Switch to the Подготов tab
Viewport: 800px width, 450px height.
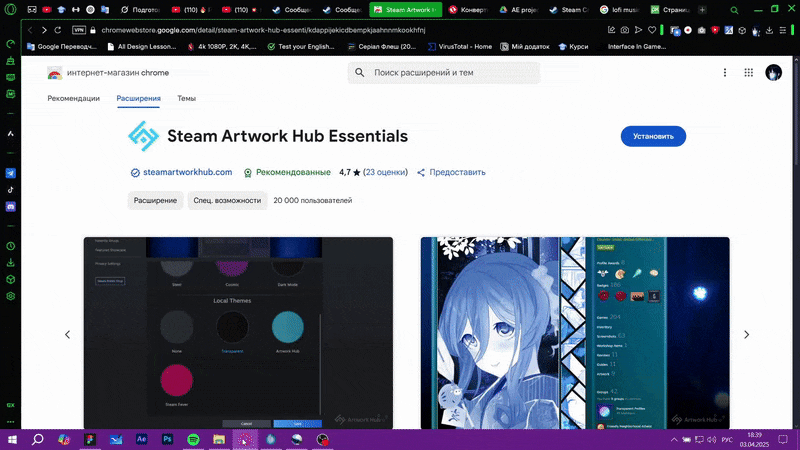tap(140, 10)
